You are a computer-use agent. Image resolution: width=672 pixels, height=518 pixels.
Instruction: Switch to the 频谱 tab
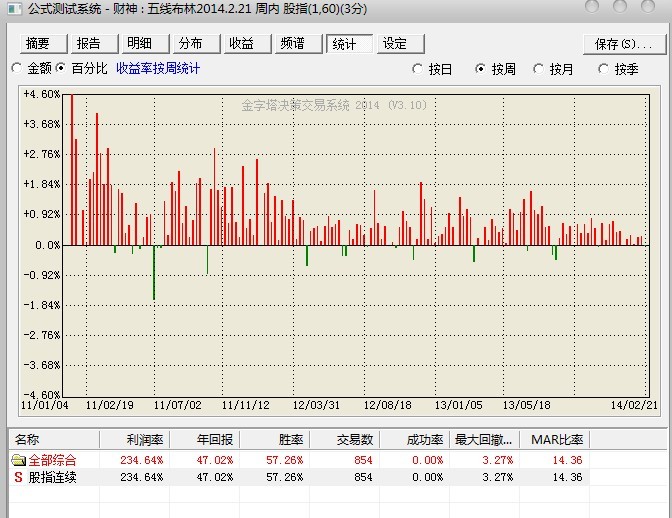point(298,43)
